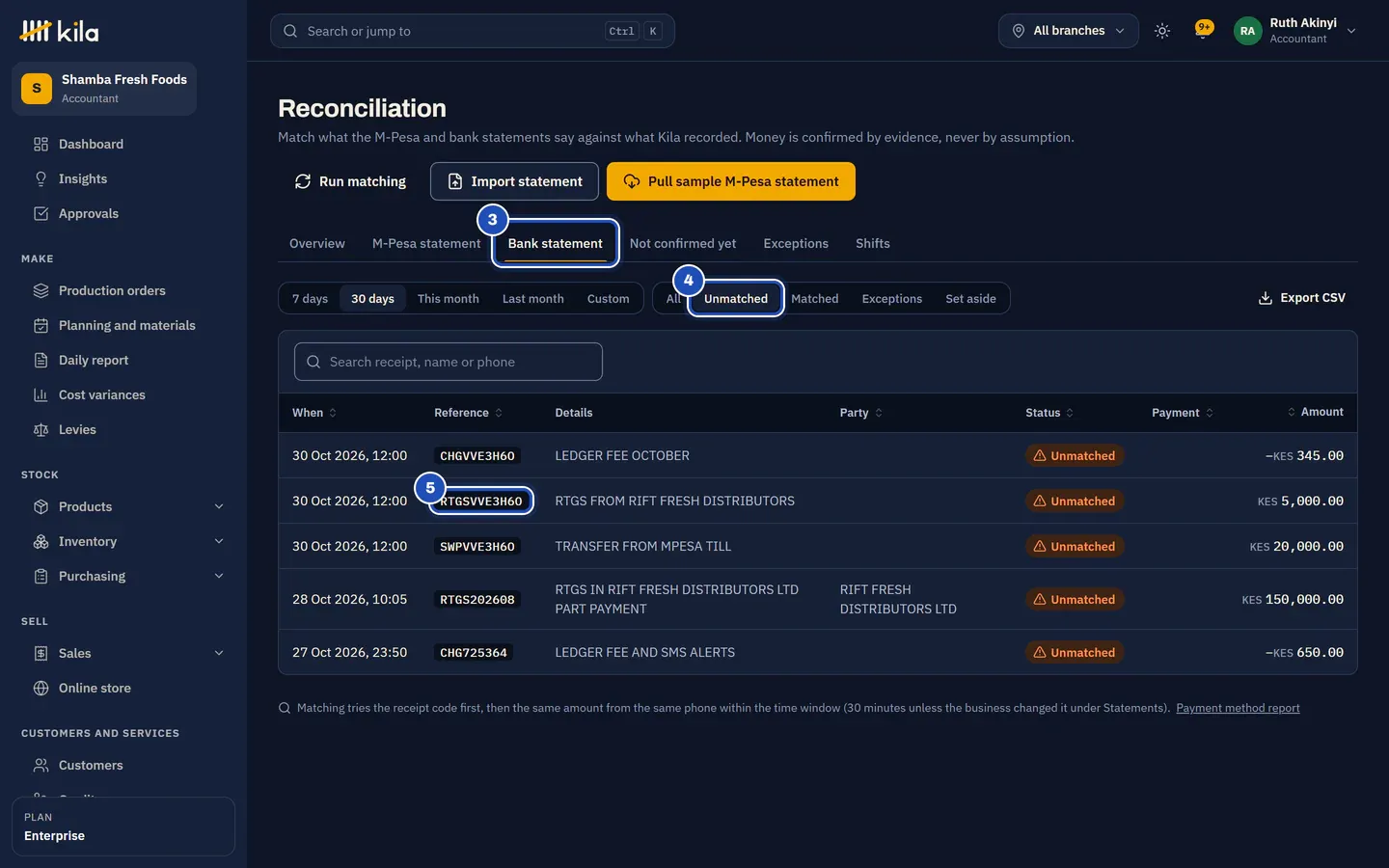This screenshot has height=868, width=1389.
Task: Click reference RTGS202608
Action: pyautogui.click(x=478, y=600)
